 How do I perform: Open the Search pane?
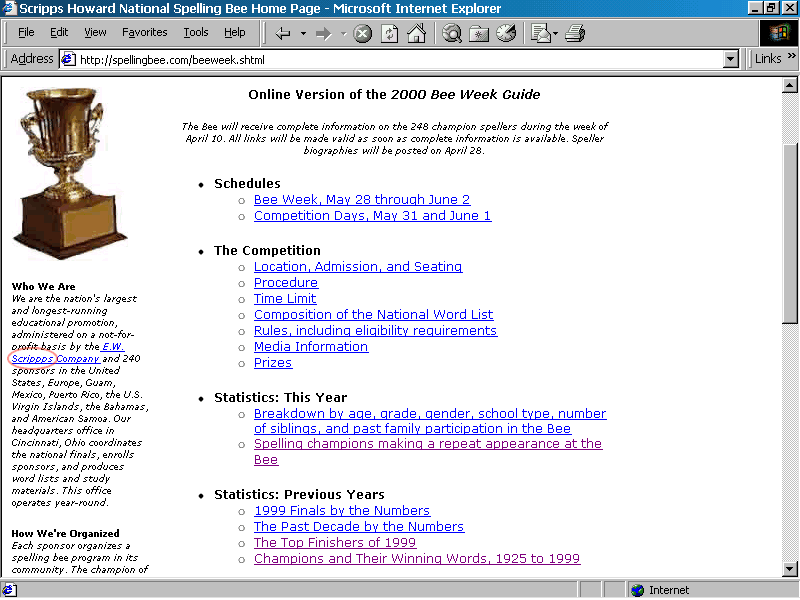pos(452,33)
